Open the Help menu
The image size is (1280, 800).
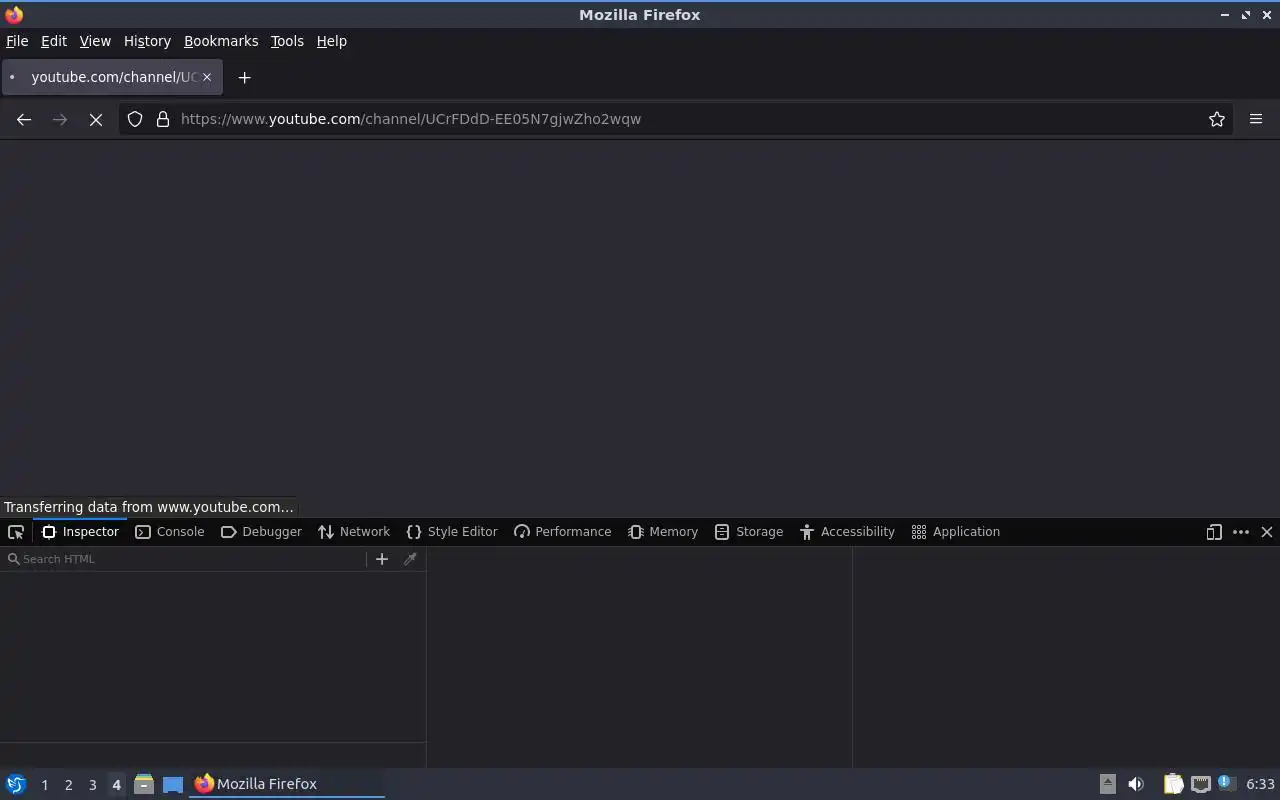point(332,41)
